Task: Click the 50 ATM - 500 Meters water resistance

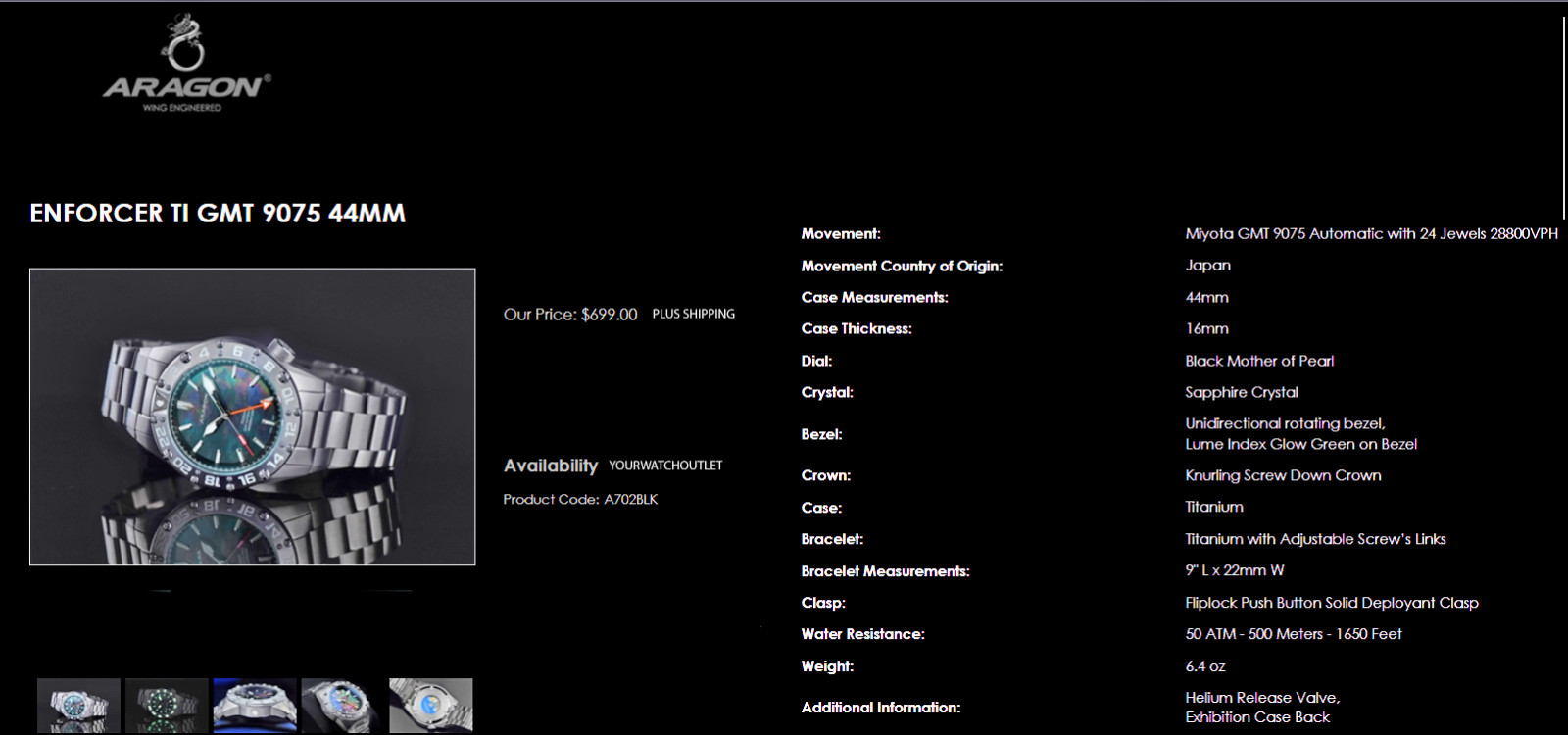Action: click(1294, 635)
